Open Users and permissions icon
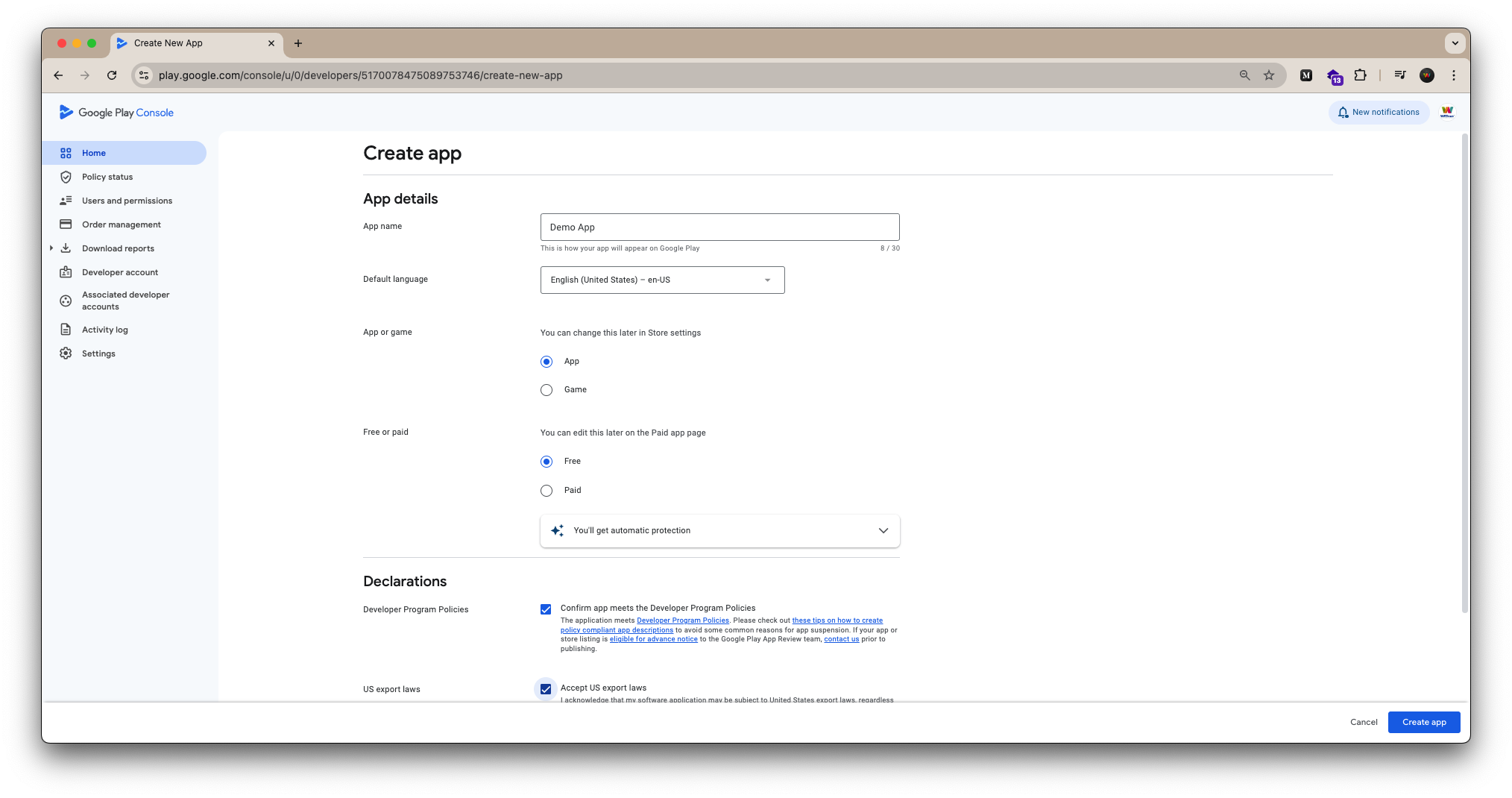Screen dimensions: 1512x798 [66, 201]
